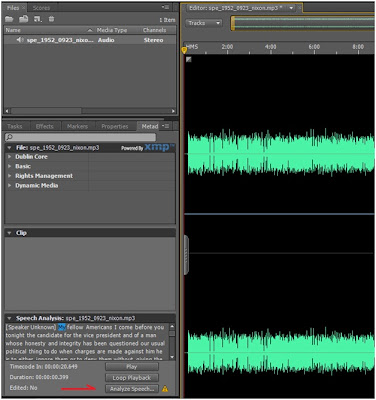Click the zoom navigator overview bar above timeline
The width and height of the screenshot is (376, 400).
pos(302,23)
